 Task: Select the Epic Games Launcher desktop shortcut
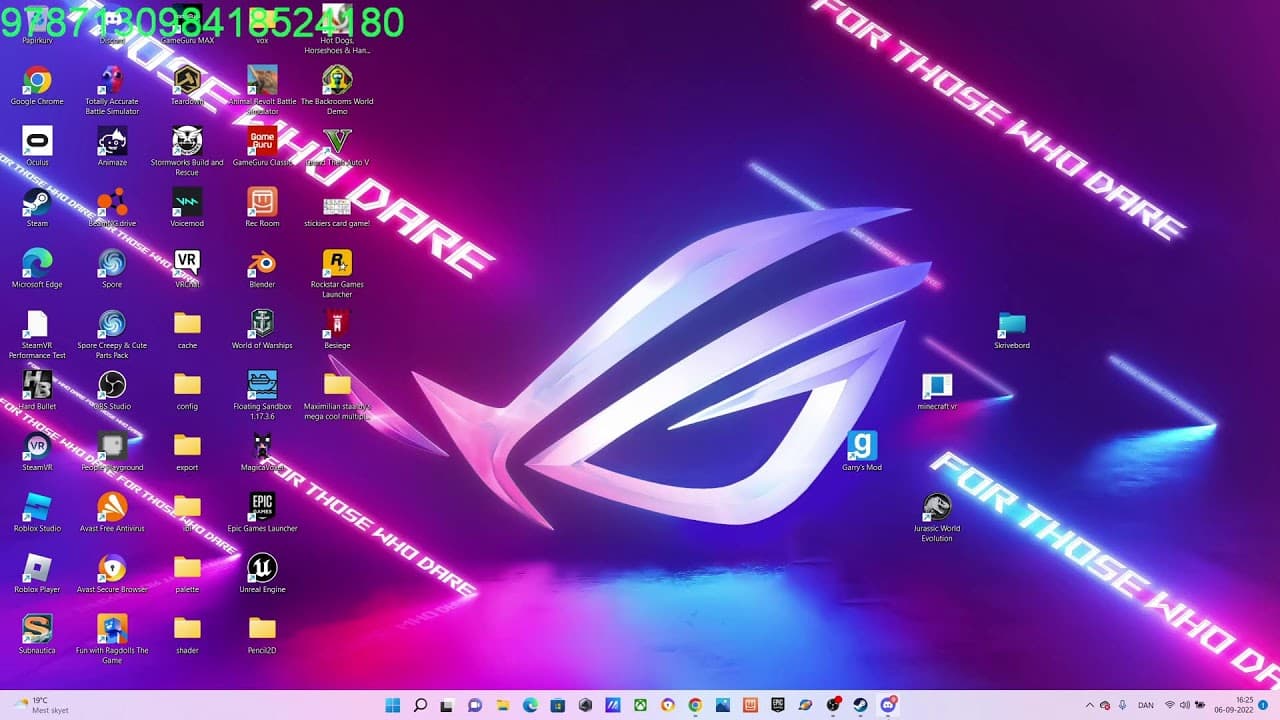coord(262,513)
